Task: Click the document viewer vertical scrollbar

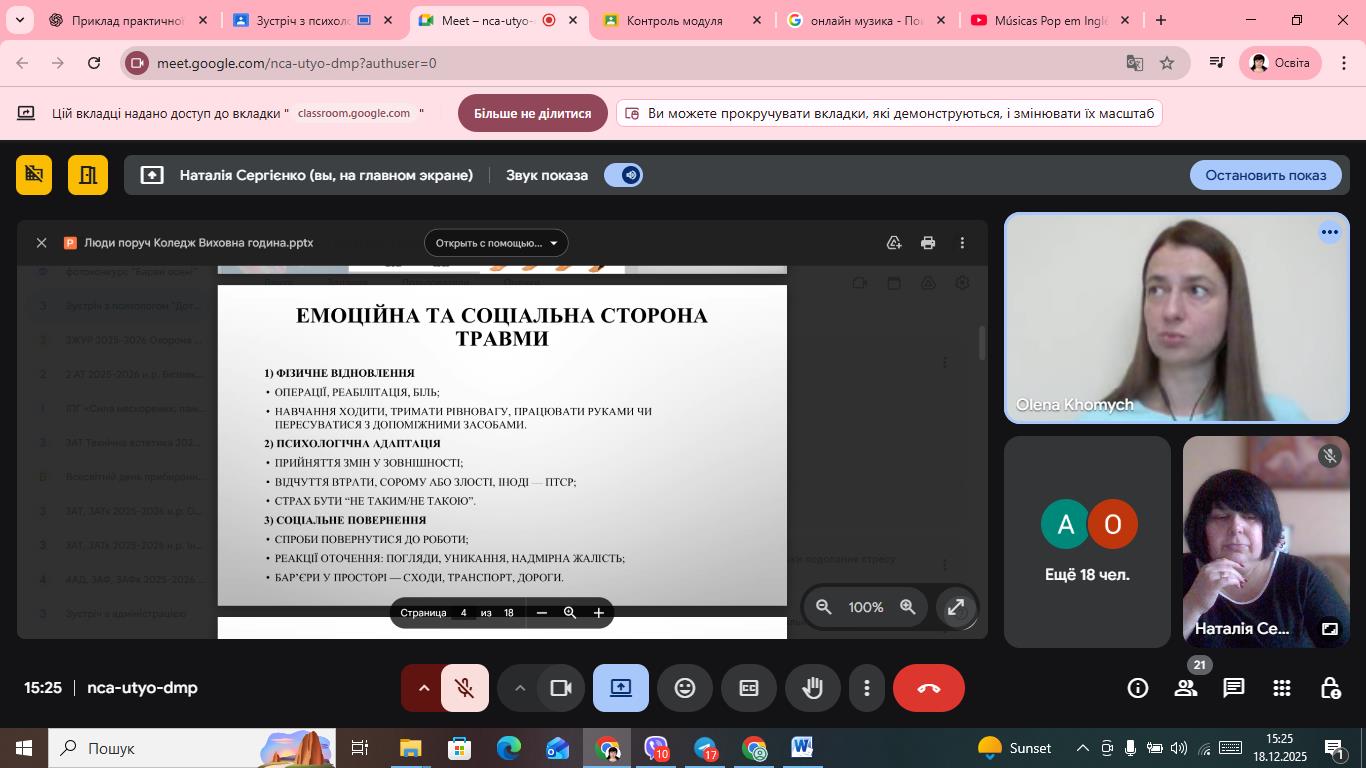Action: pyautogui.click(x=982, y=343)
